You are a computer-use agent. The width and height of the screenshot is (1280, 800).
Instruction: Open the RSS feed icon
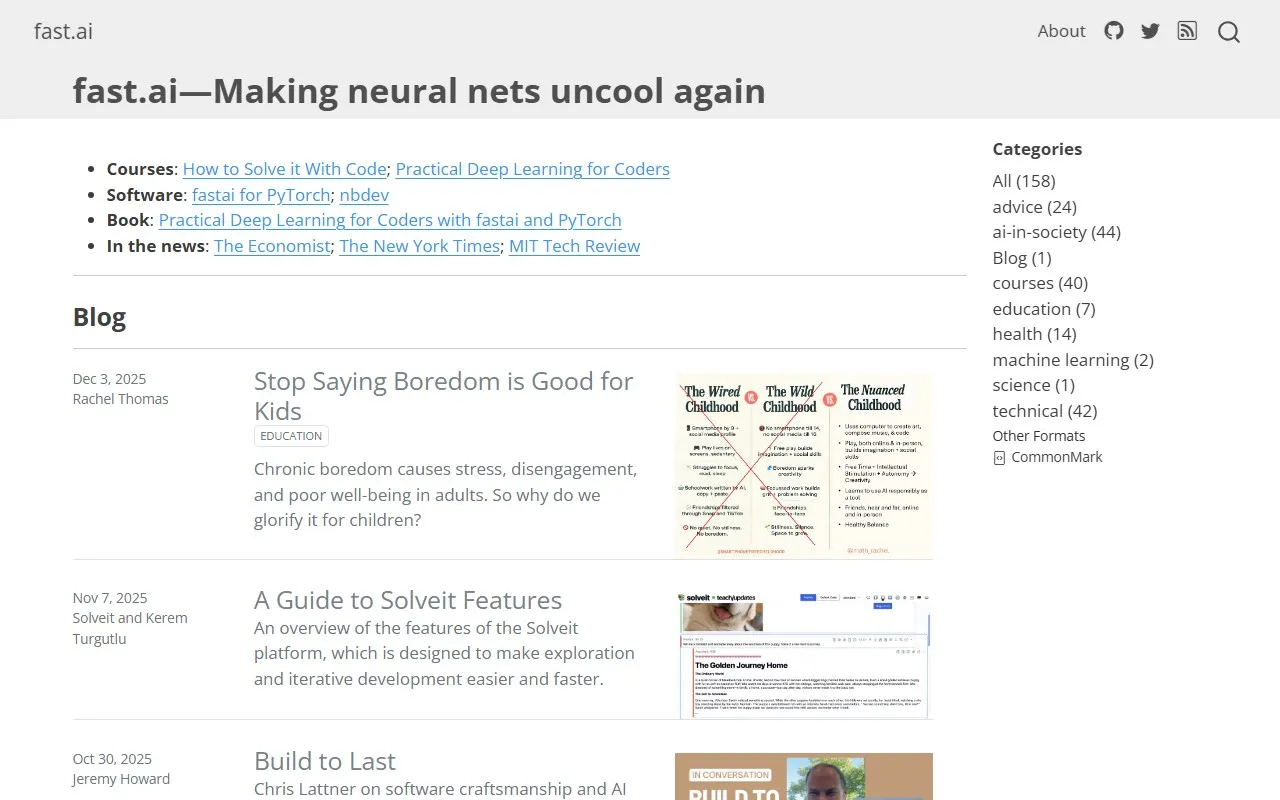click(x=1187, y=31)
